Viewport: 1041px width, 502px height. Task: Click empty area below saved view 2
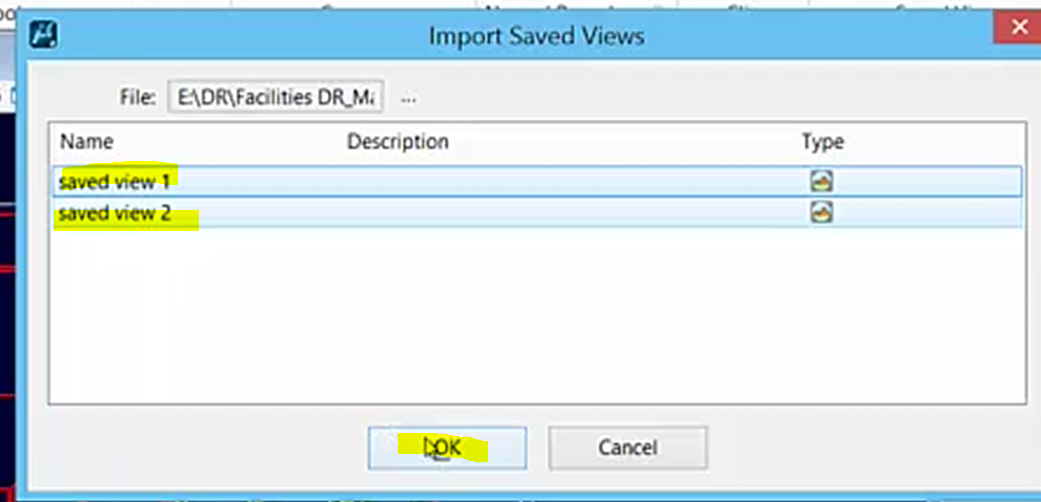(x=537, y=315)
